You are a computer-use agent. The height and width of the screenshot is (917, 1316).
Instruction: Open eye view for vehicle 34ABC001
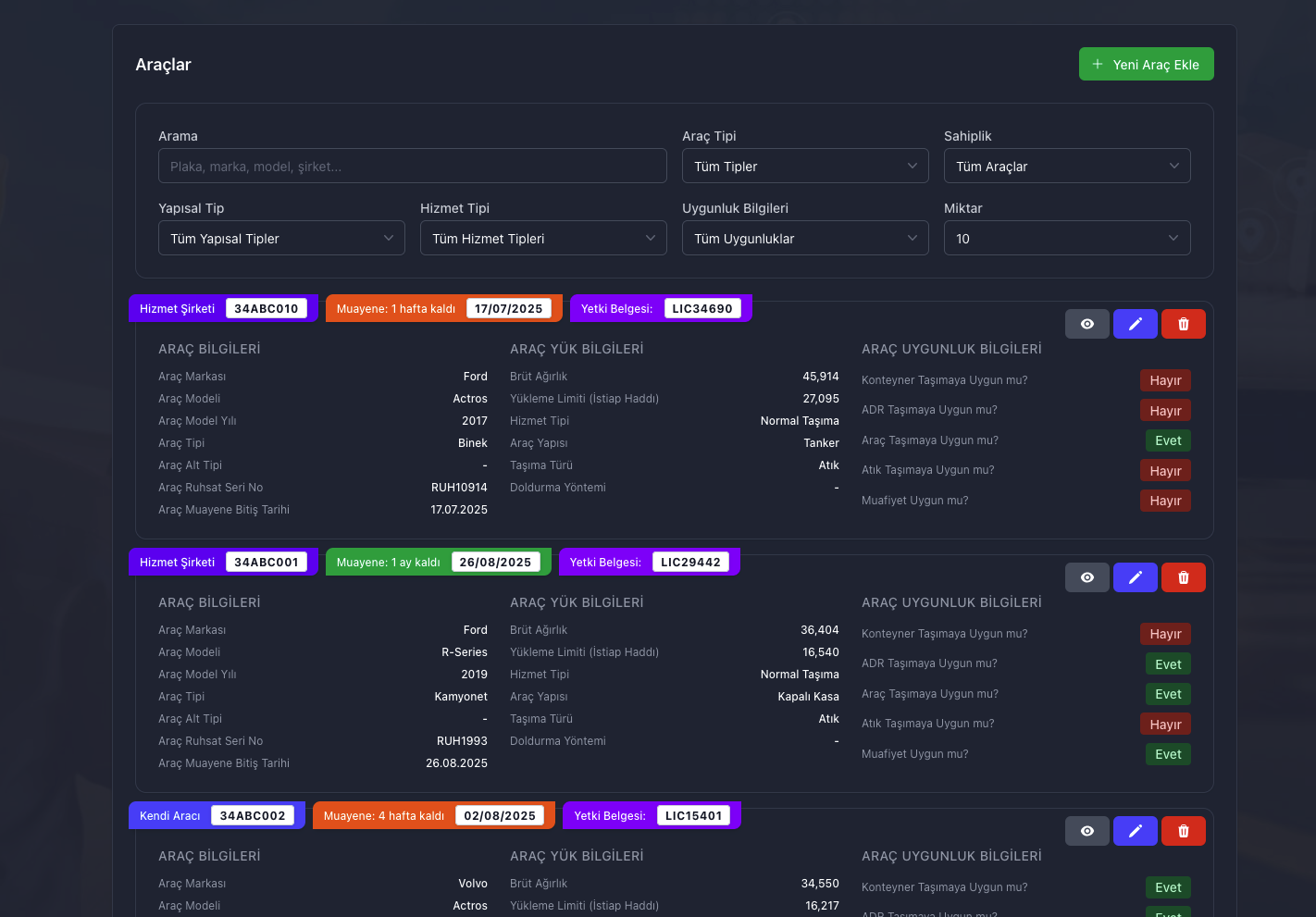tap(1086, 577)
